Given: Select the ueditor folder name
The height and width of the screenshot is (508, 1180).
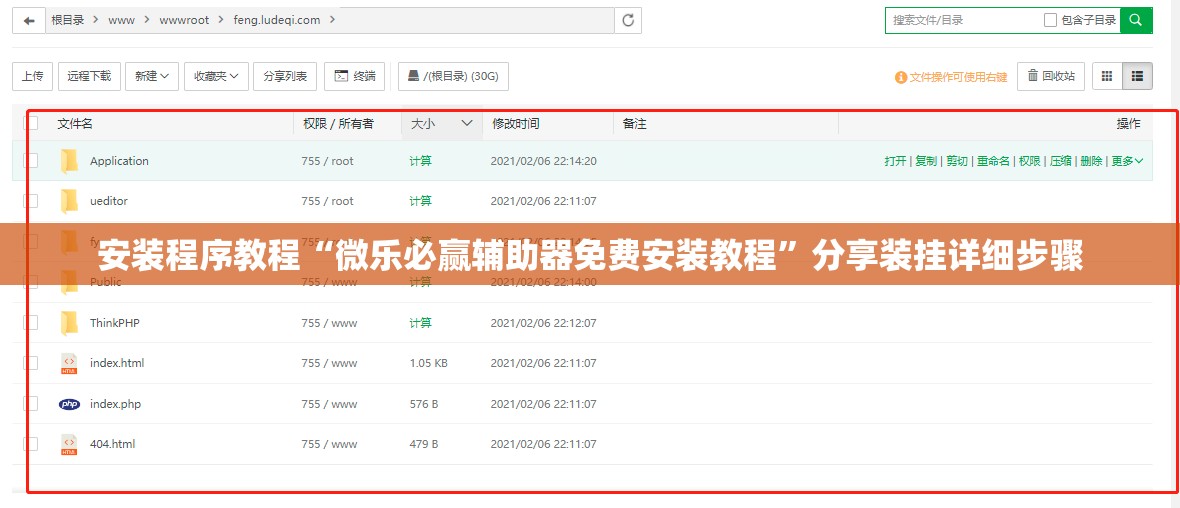Looking at the screenshot, I should (x=109, y=201).
